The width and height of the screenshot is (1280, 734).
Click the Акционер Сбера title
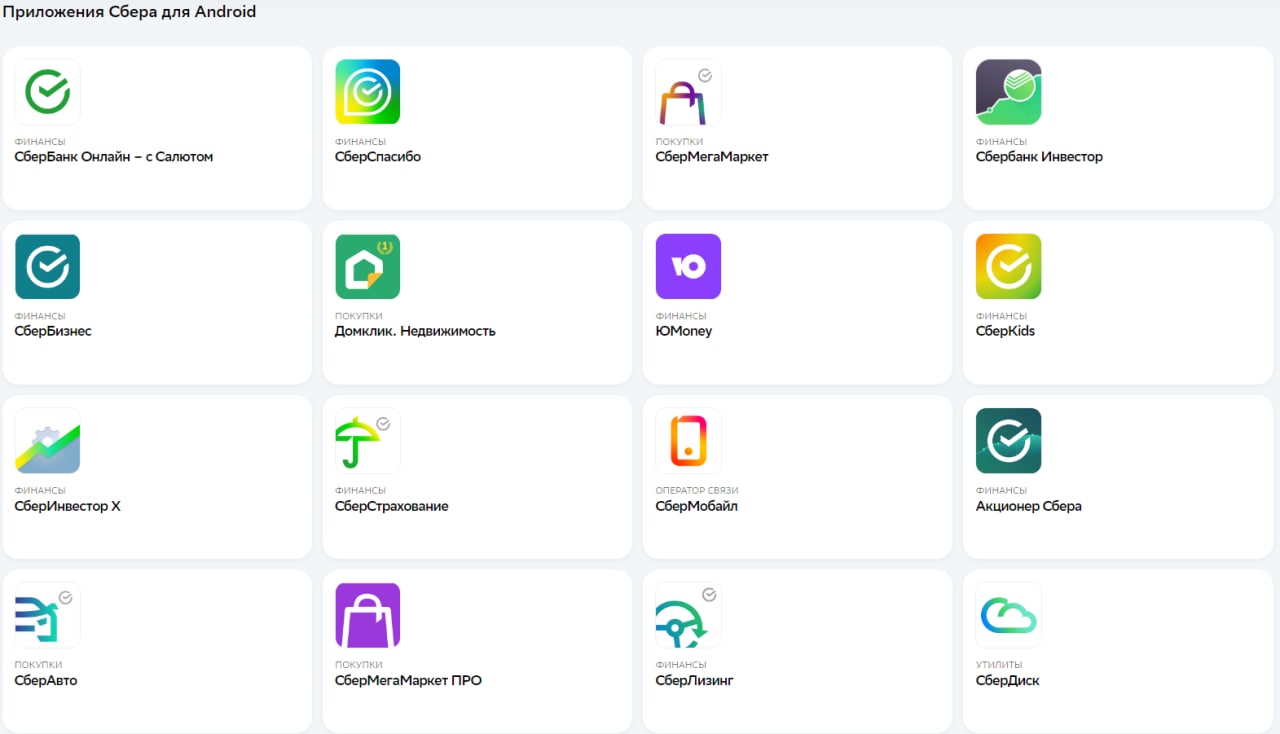[x=1029, y=506]
